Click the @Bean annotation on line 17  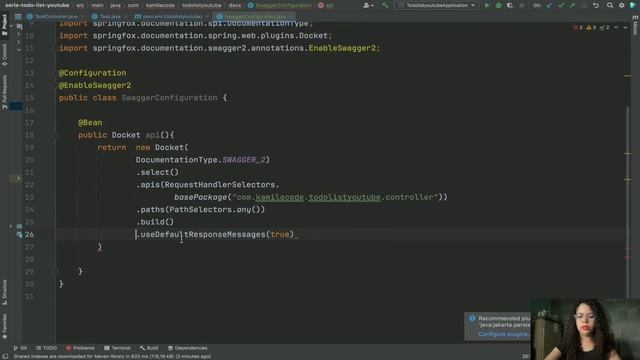coord(90,122)
